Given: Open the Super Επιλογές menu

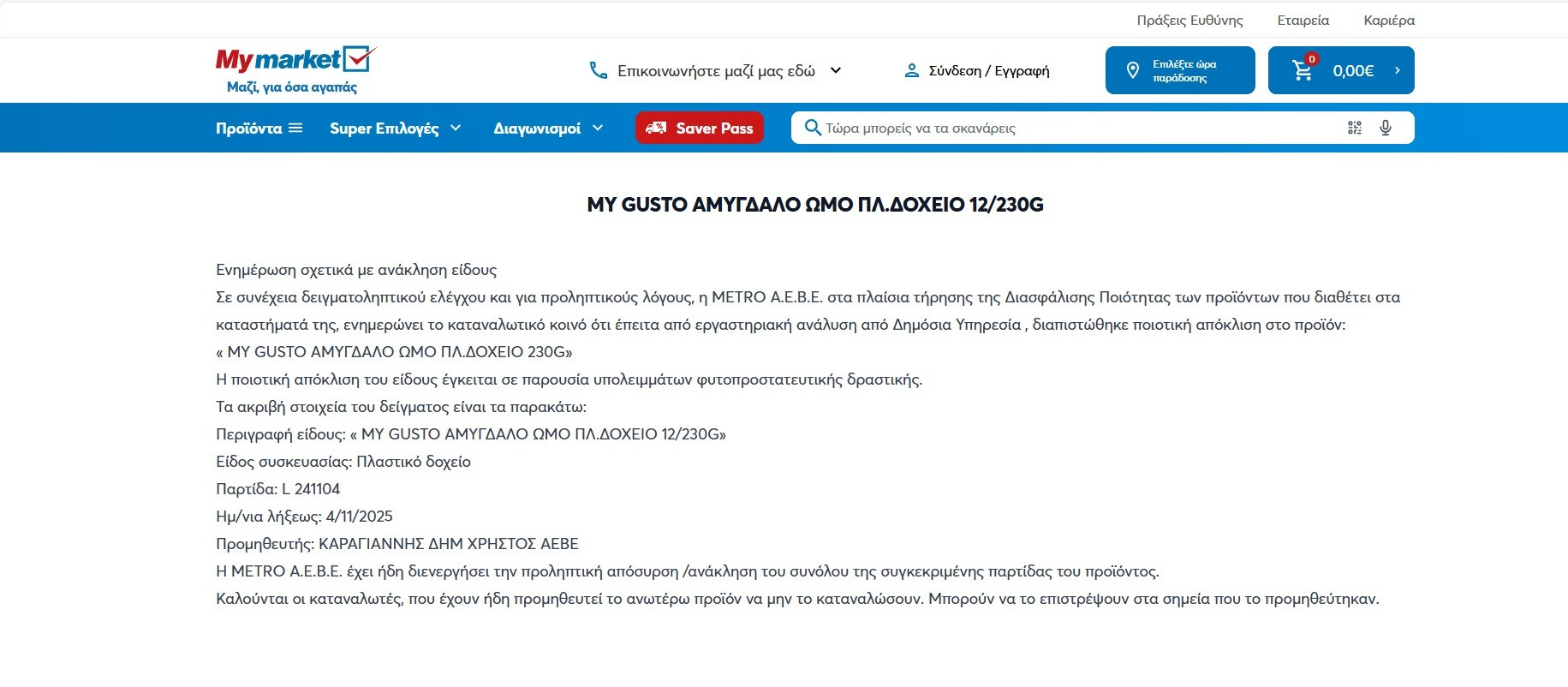Looking at the screenshot, I should (x=396, y=128).
